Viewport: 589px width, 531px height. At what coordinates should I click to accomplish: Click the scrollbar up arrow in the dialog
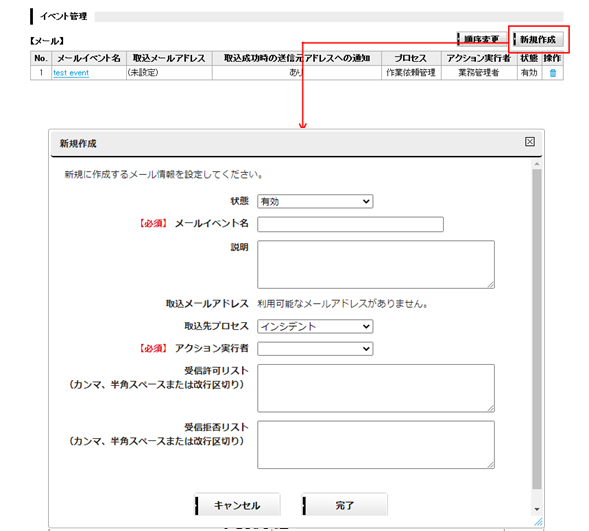[537, 164]
